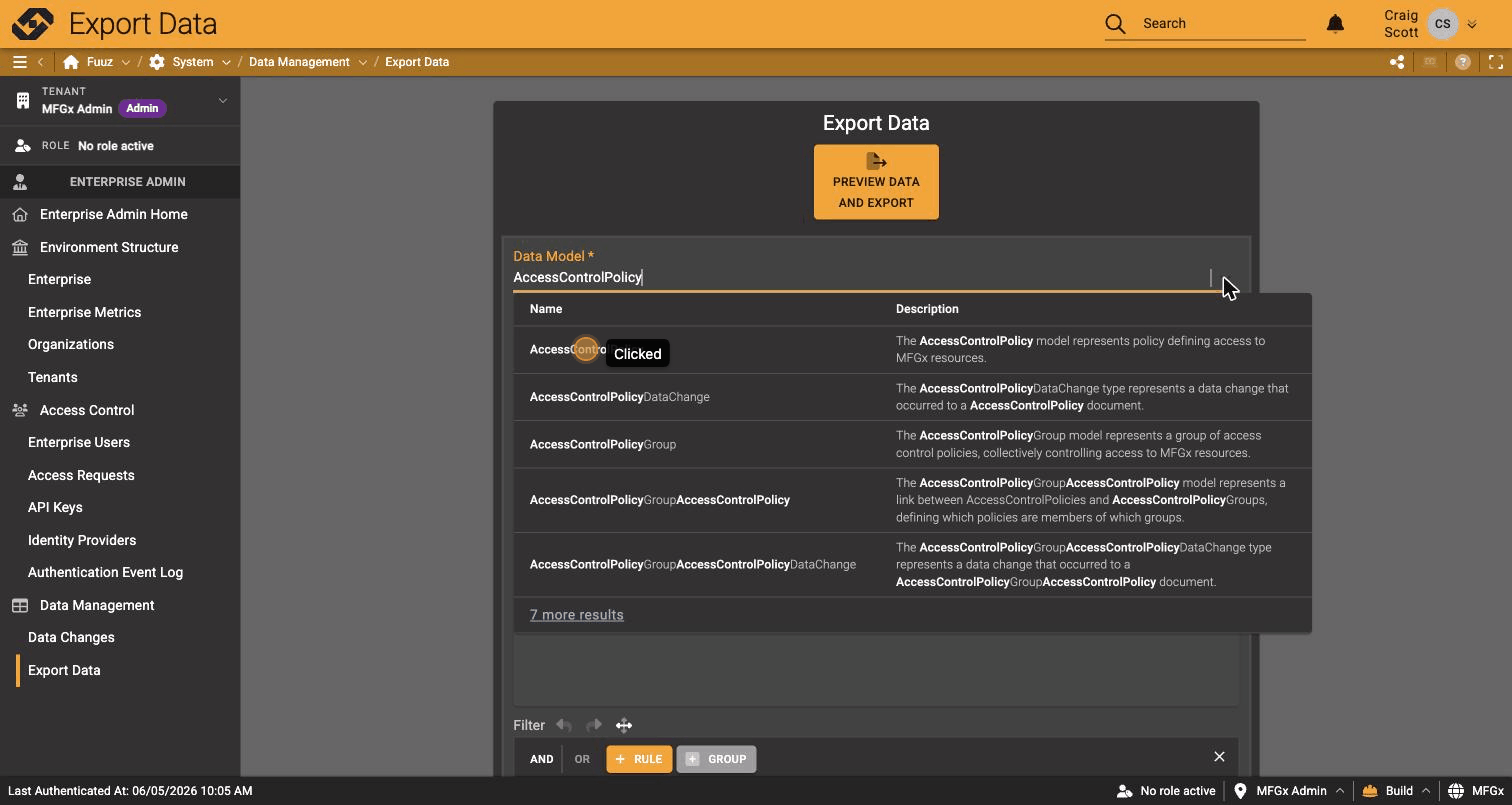Open the help question mark icon
The height and width of the screenshot is (805, 1512).
point(1463,62)
